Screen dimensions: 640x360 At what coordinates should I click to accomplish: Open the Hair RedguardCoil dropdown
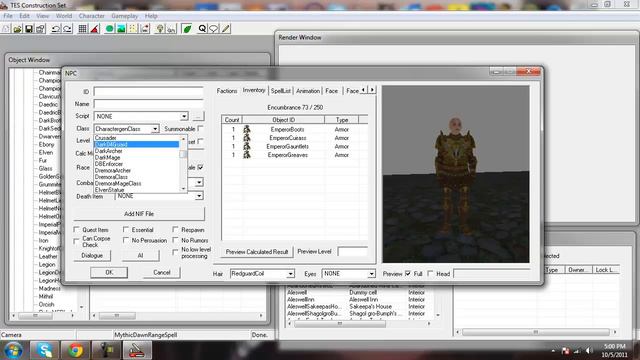point(290,273)
